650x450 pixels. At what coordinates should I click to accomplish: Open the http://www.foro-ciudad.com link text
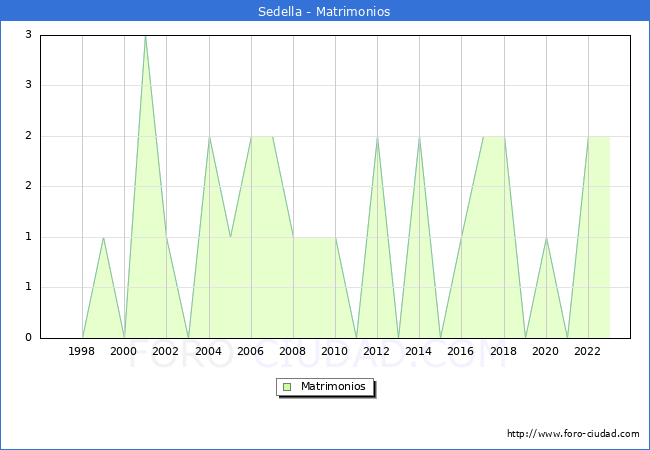(x=573, y=434)
